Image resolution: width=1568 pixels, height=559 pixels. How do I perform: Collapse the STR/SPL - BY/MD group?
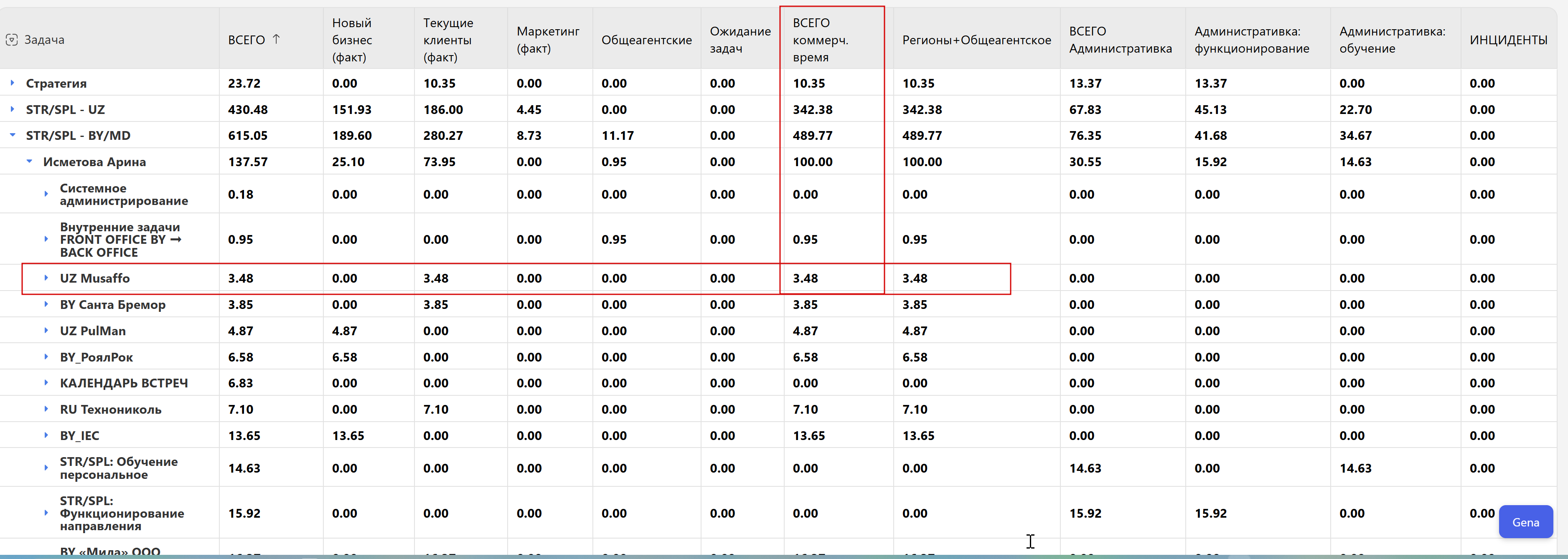[12, 135]
